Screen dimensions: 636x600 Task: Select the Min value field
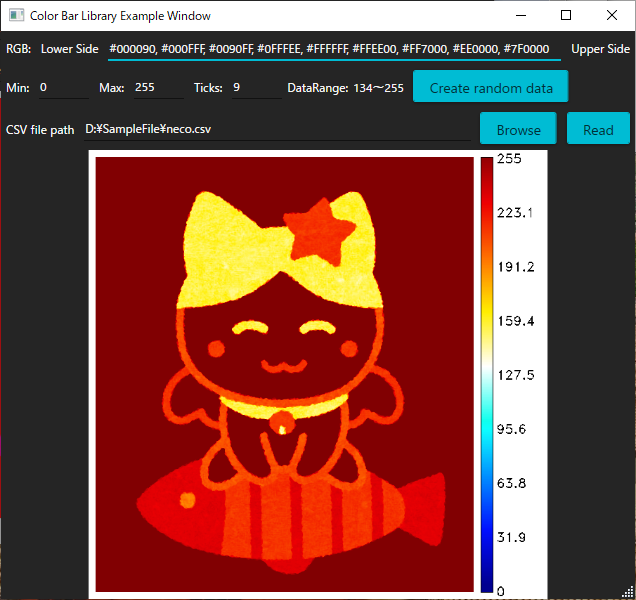[x=64, y=88]
